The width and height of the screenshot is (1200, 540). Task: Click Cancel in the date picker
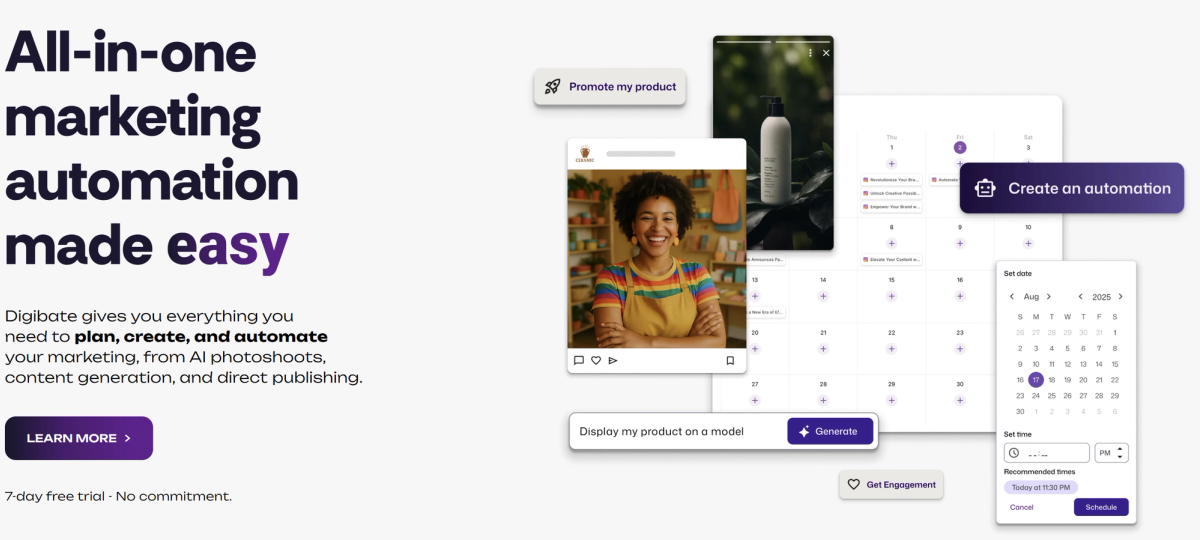tap(1022, 507)
